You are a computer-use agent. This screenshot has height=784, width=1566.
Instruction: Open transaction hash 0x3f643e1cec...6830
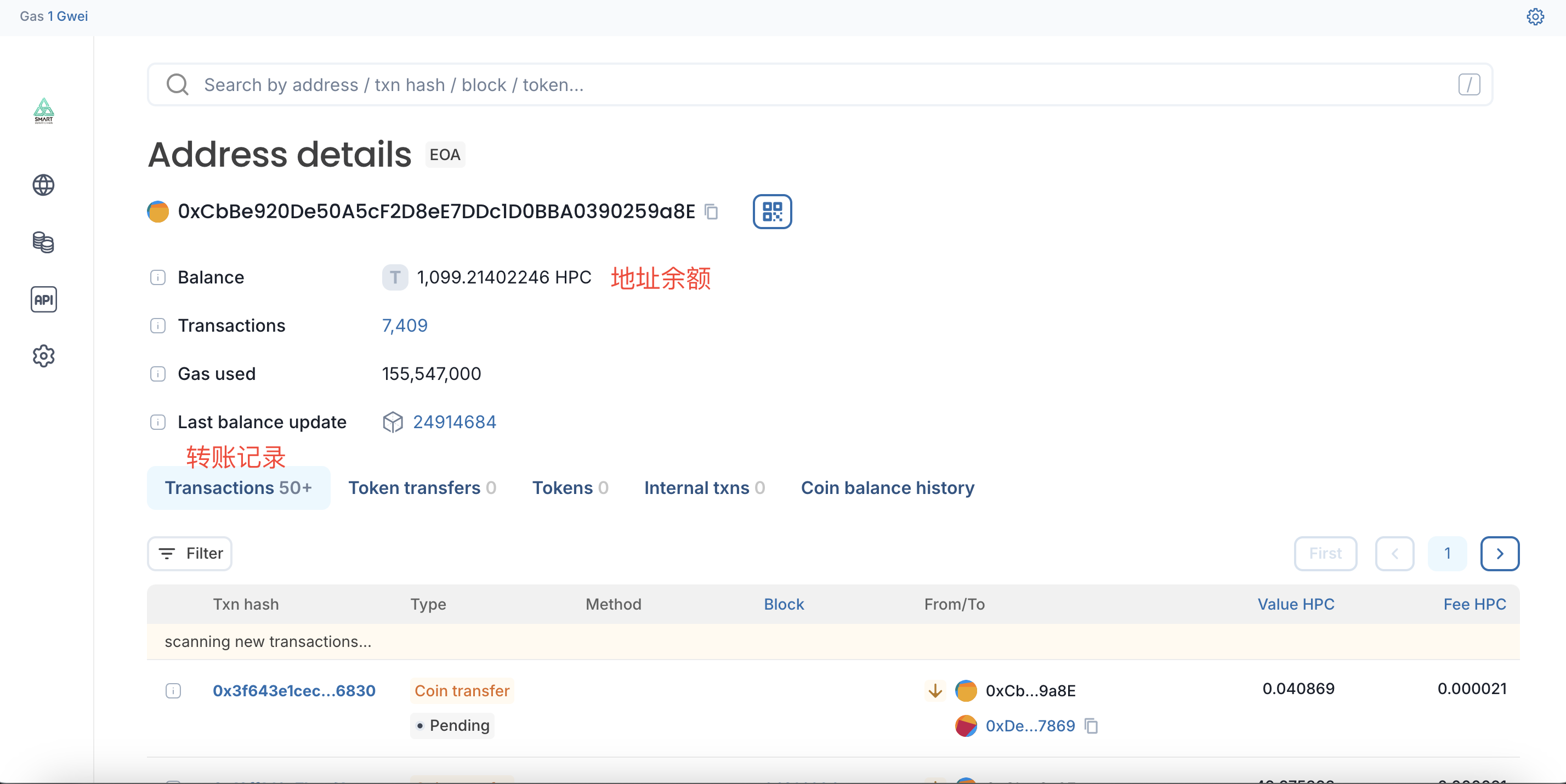[294, 690]
